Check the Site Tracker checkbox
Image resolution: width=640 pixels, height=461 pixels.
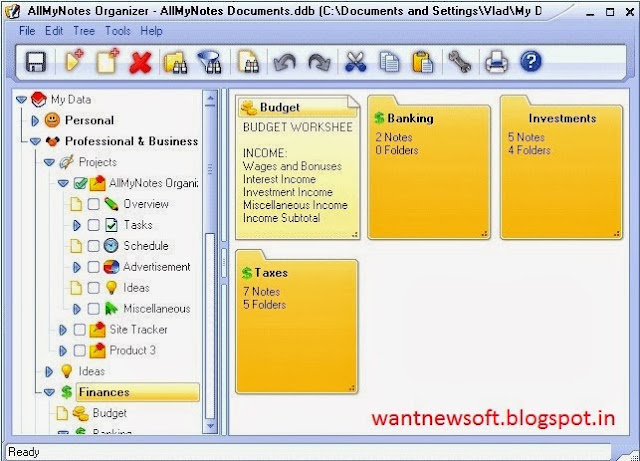(x=80, y=330)
